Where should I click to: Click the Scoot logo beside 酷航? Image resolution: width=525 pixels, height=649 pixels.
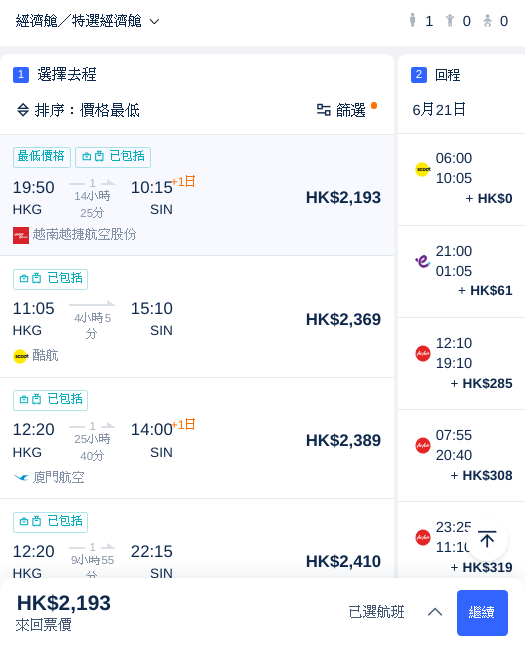(20, 356)
